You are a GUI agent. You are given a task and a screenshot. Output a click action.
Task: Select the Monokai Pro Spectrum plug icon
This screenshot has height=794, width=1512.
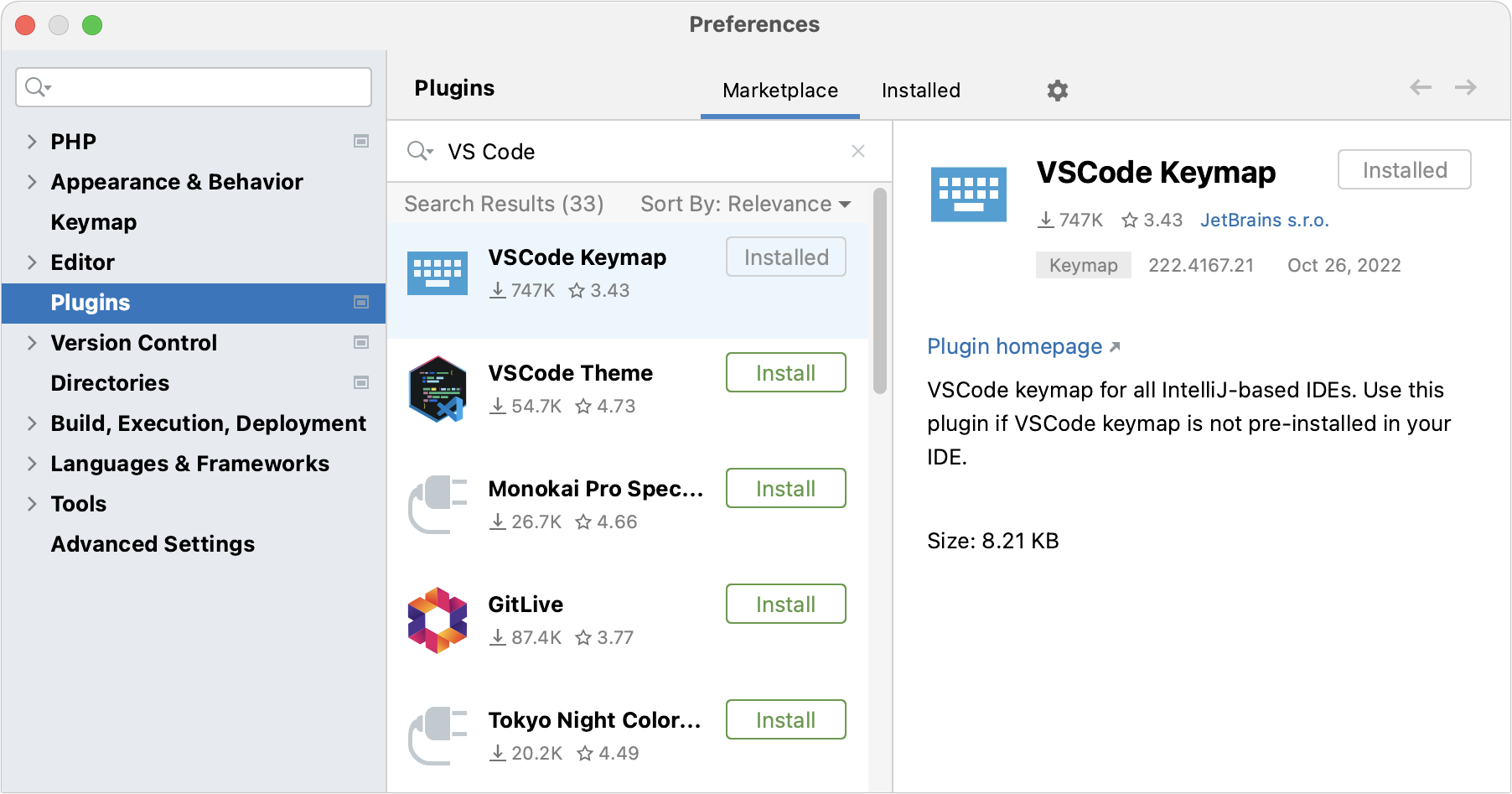click(438, 505)
